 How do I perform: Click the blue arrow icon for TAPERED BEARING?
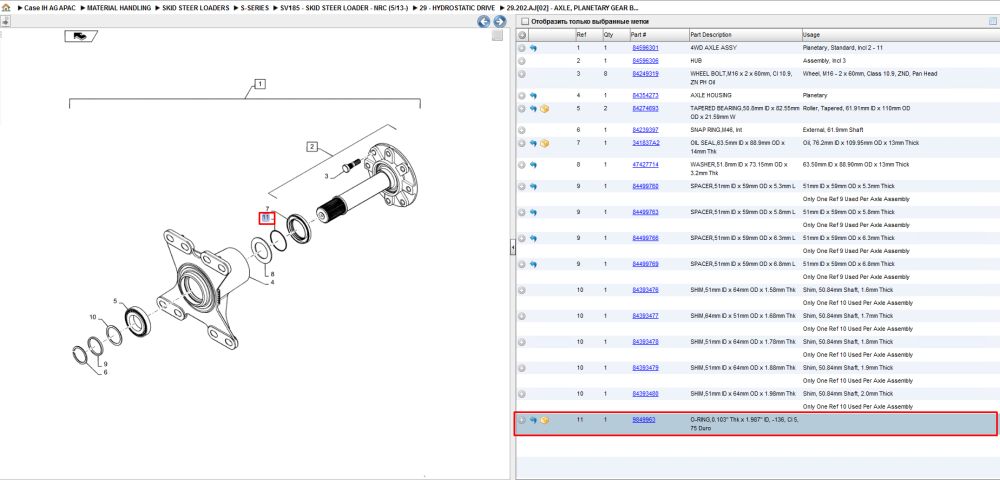click(x=533, y=109)
